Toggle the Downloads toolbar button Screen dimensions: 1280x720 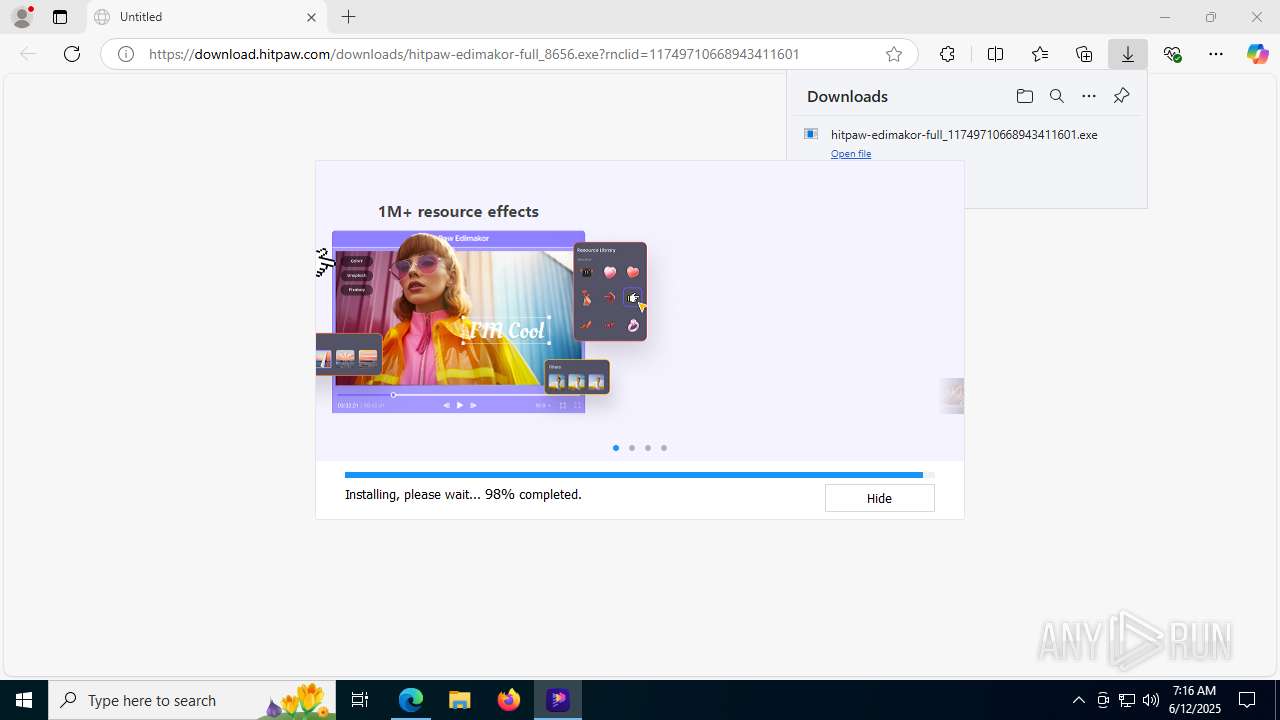coord(1128,54)
